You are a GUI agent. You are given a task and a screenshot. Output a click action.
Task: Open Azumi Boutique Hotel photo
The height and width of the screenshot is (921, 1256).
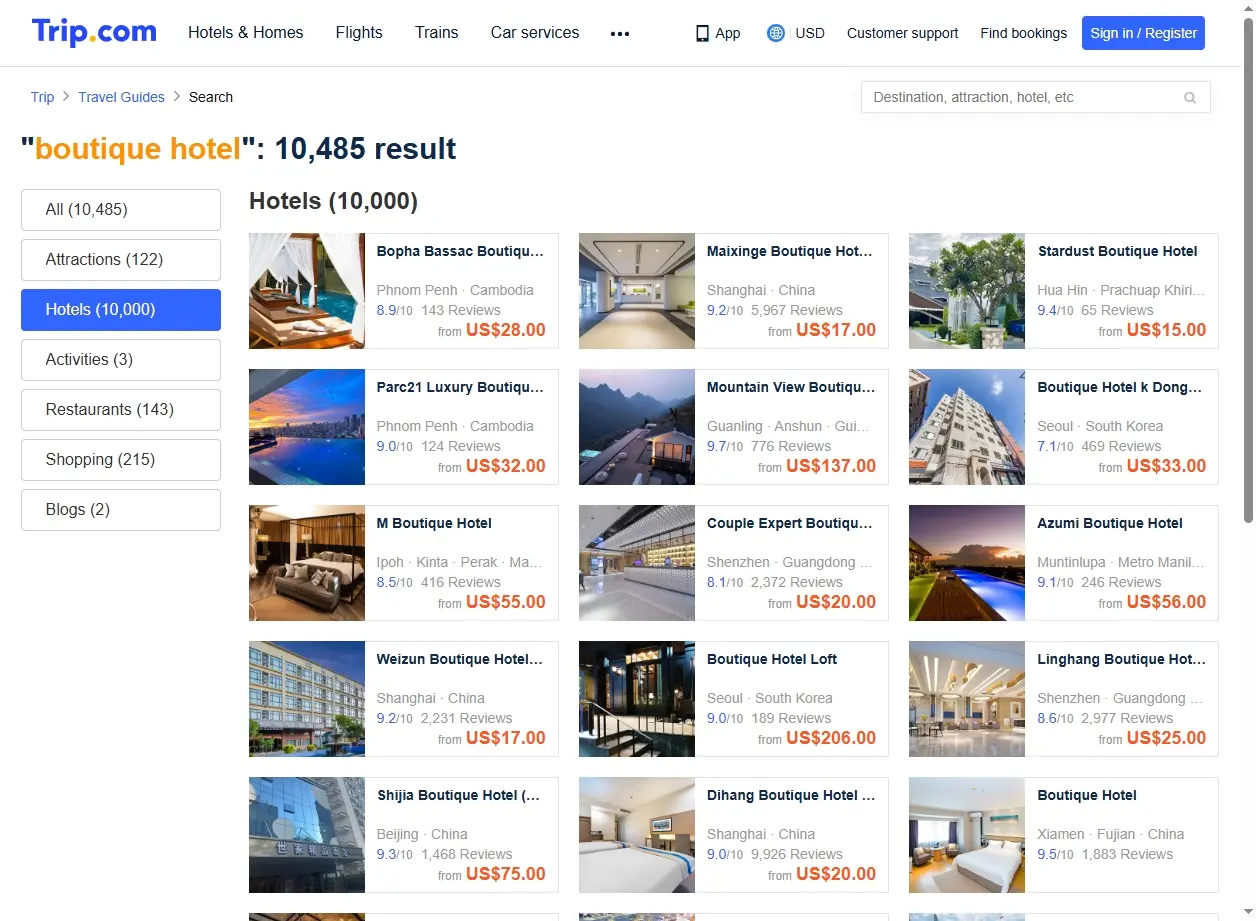point(967,563)
